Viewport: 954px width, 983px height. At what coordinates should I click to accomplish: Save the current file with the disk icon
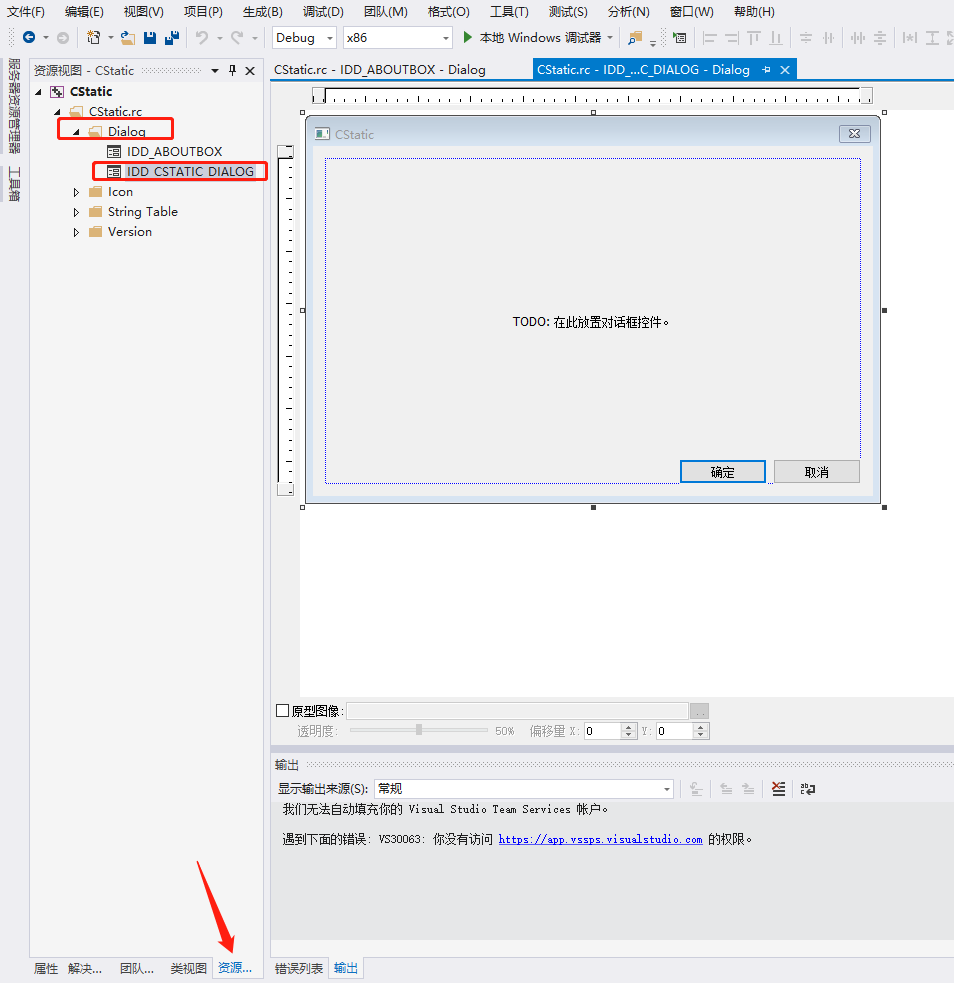click(x=150, y=38)
